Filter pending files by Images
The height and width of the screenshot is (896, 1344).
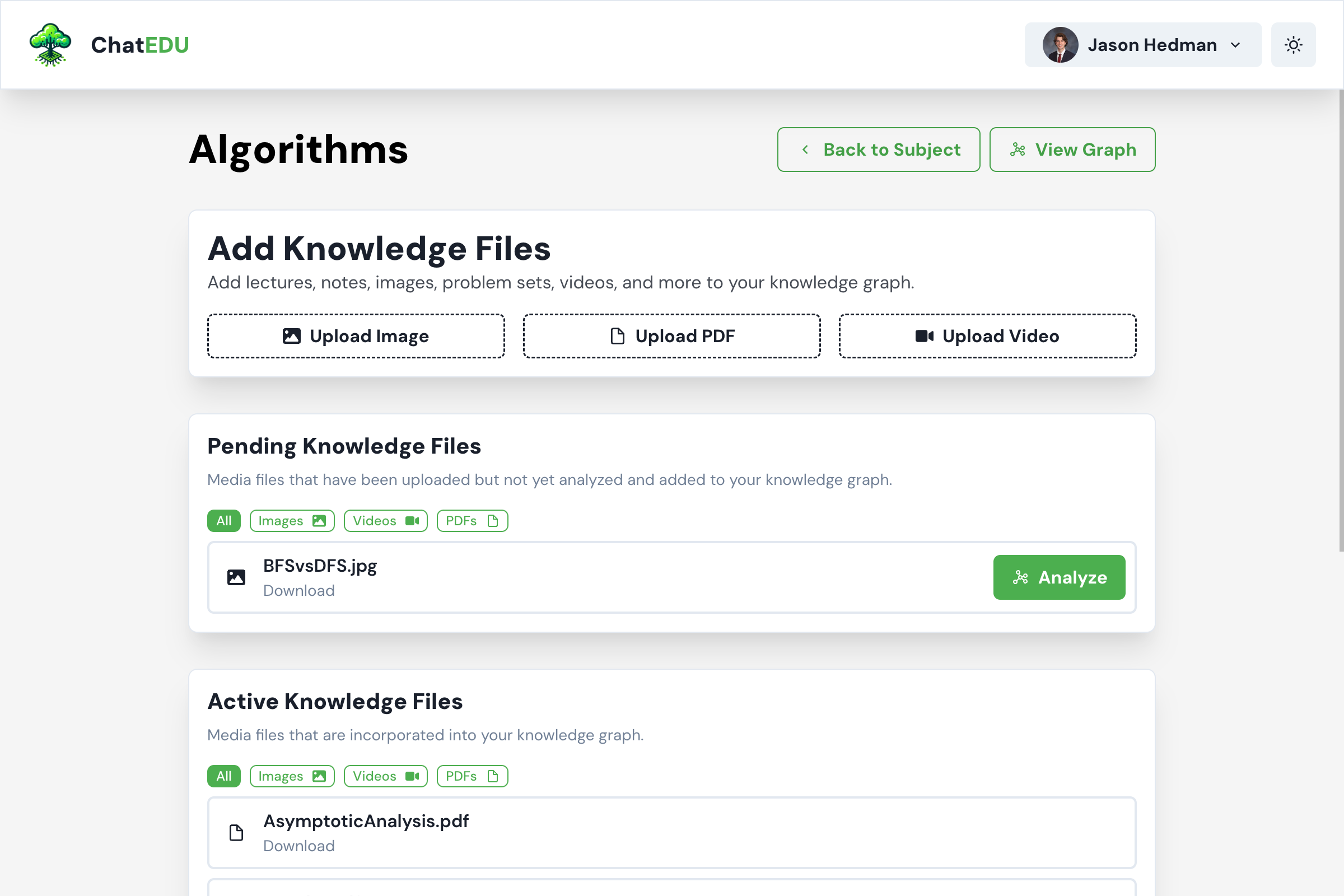(x=291, y=521)
